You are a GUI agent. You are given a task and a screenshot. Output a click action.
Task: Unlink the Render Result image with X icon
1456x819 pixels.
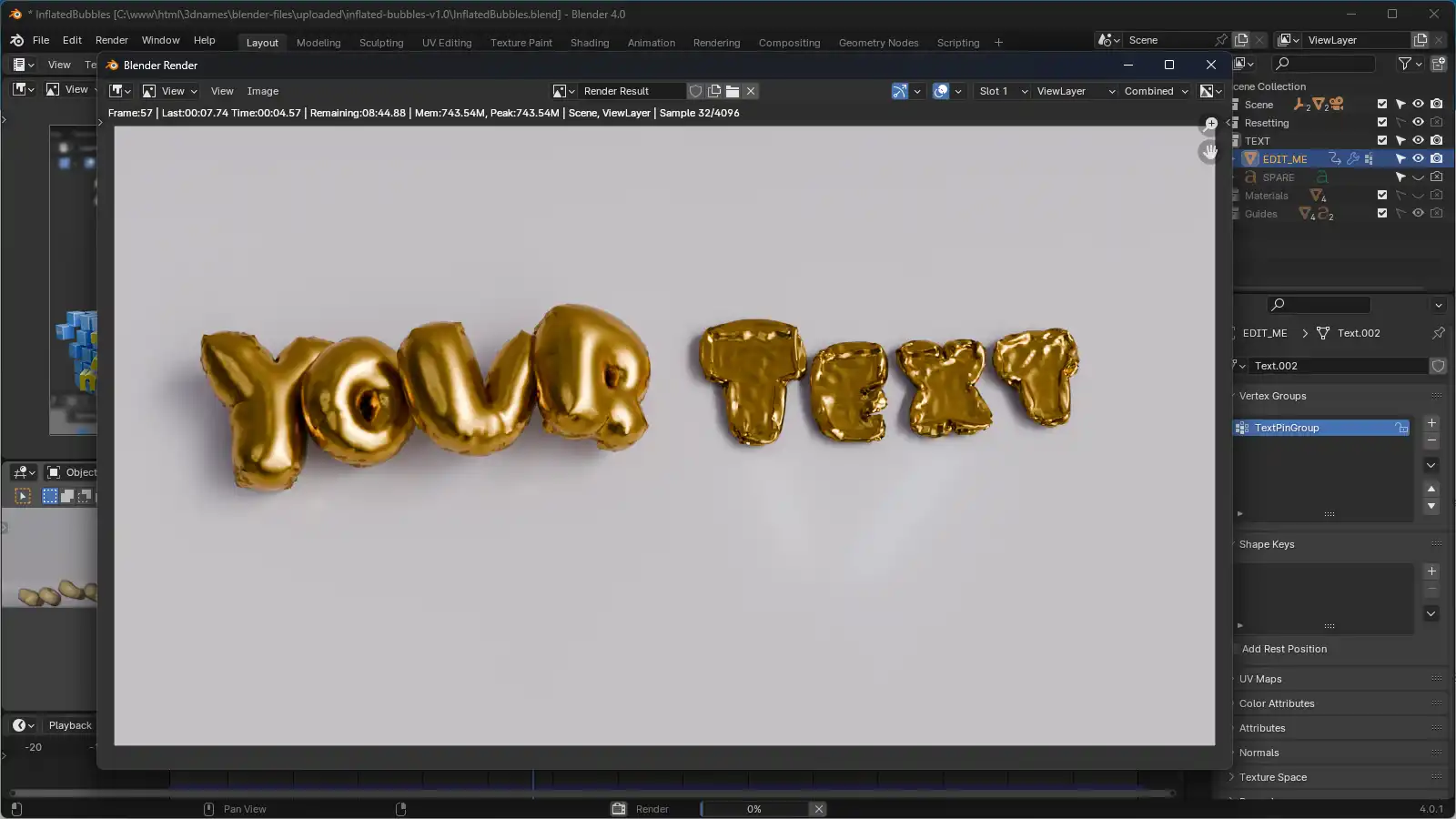tap(751, 91)
